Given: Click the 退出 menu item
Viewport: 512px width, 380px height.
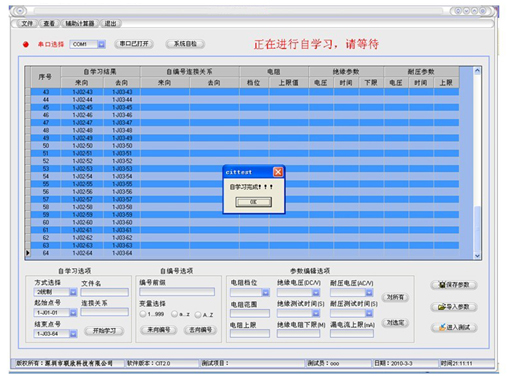Looking at the screenshot, I should 110,23.
